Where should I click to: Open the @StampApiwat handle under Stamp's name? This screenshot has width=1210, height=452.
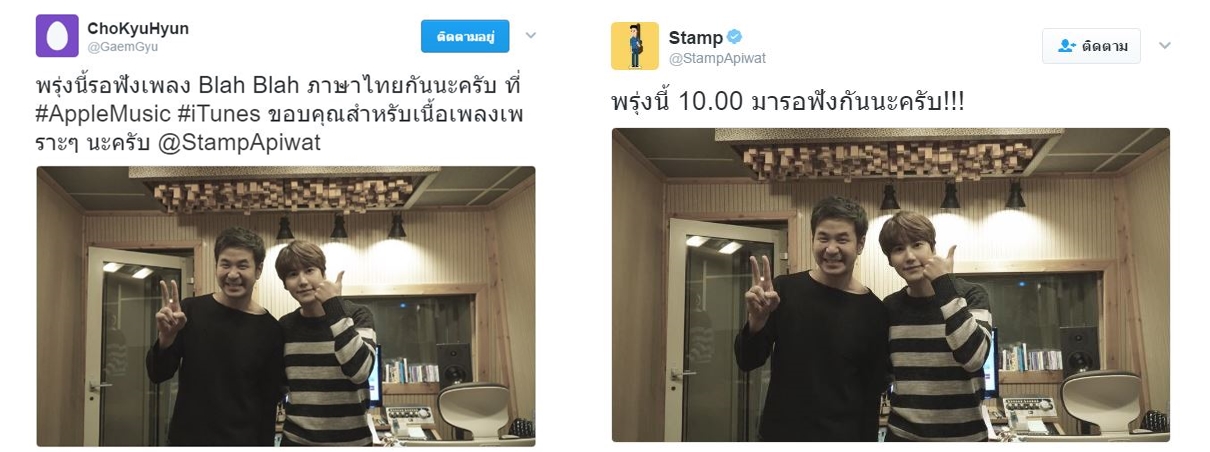coord(717,58)
